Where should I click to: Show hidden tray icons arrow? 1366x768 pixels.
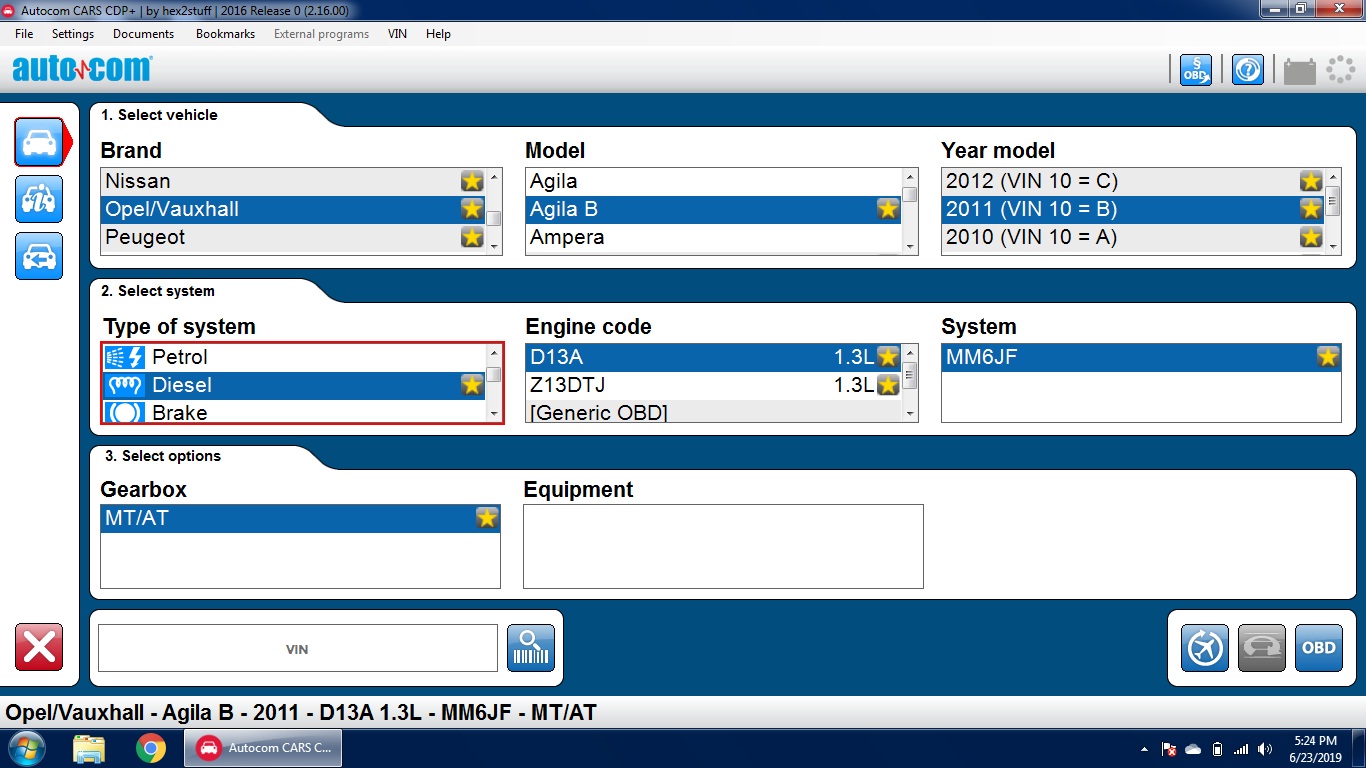point(1144,749)
